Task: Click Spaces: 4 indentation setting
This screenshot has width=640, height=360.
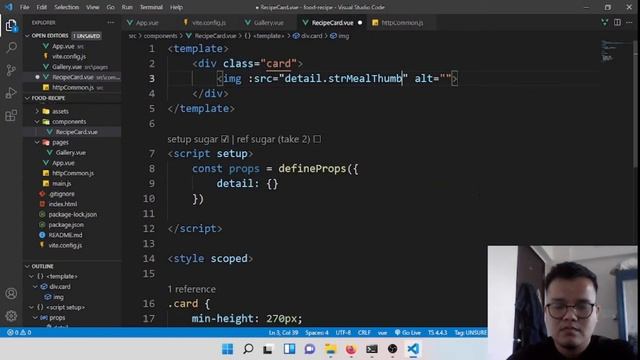Action: (x=317, y=333)
